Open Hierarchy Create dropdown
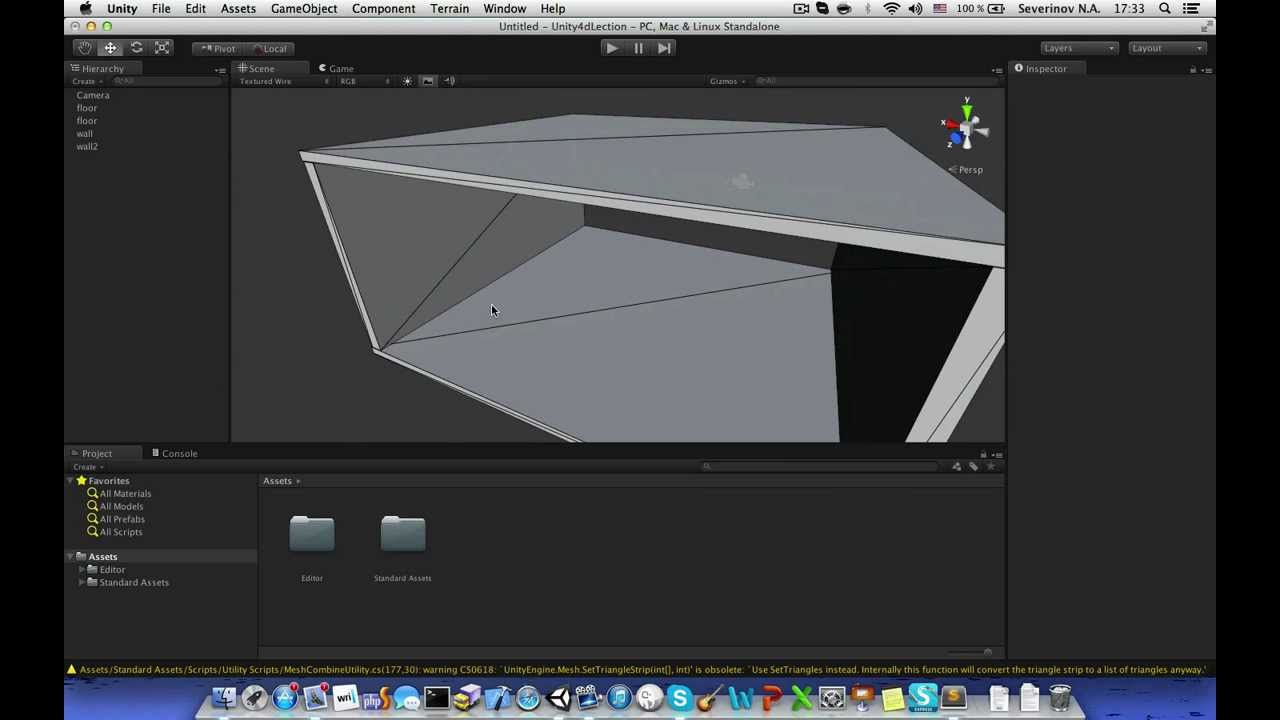Viewport: 1280px width, 720px height. (x=86, y=81)
